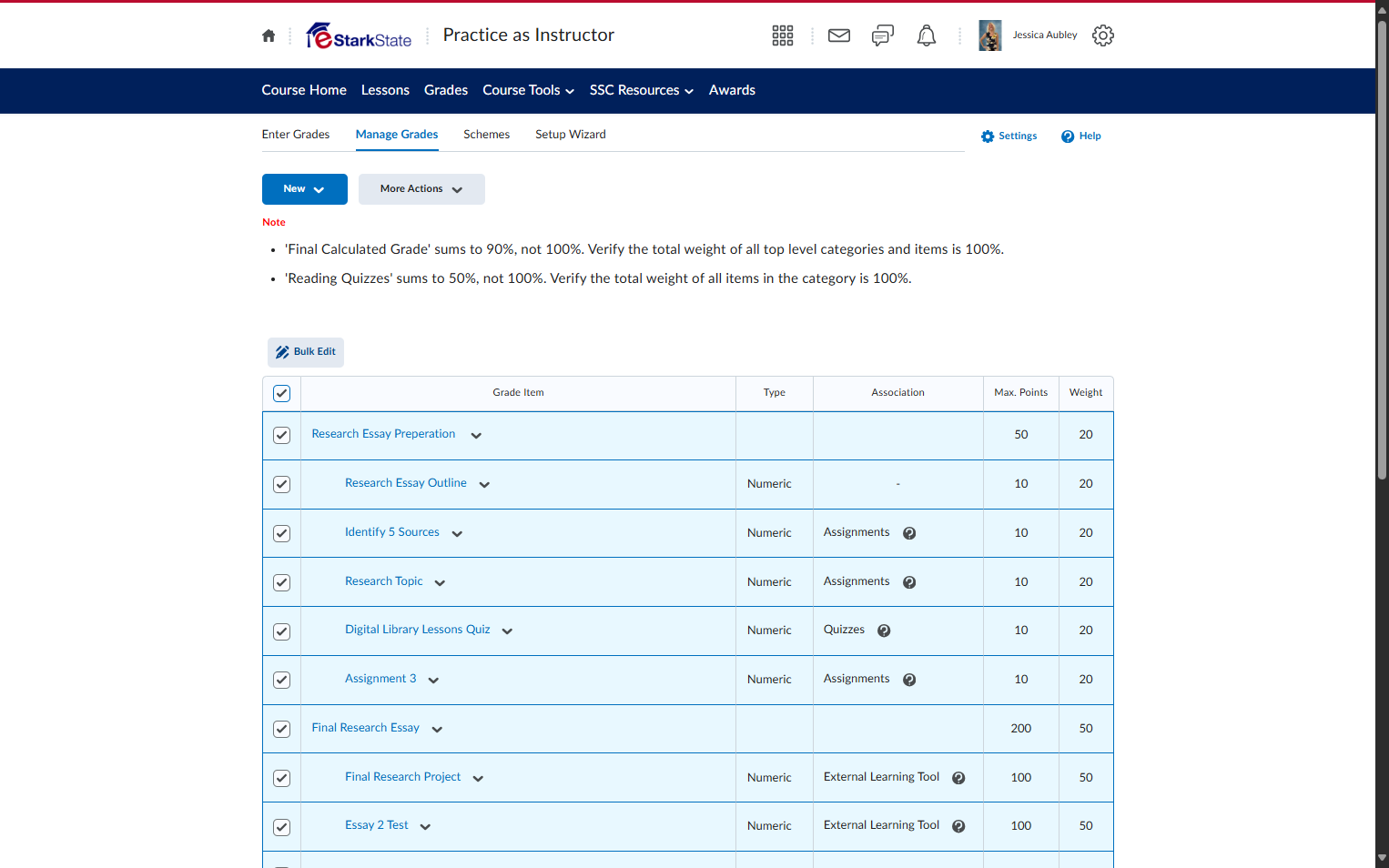The height and width of the screenshot is (868, 1389).
Task: Open context chevron for Research Essay Preperation
Action: [x=476, y=436]
